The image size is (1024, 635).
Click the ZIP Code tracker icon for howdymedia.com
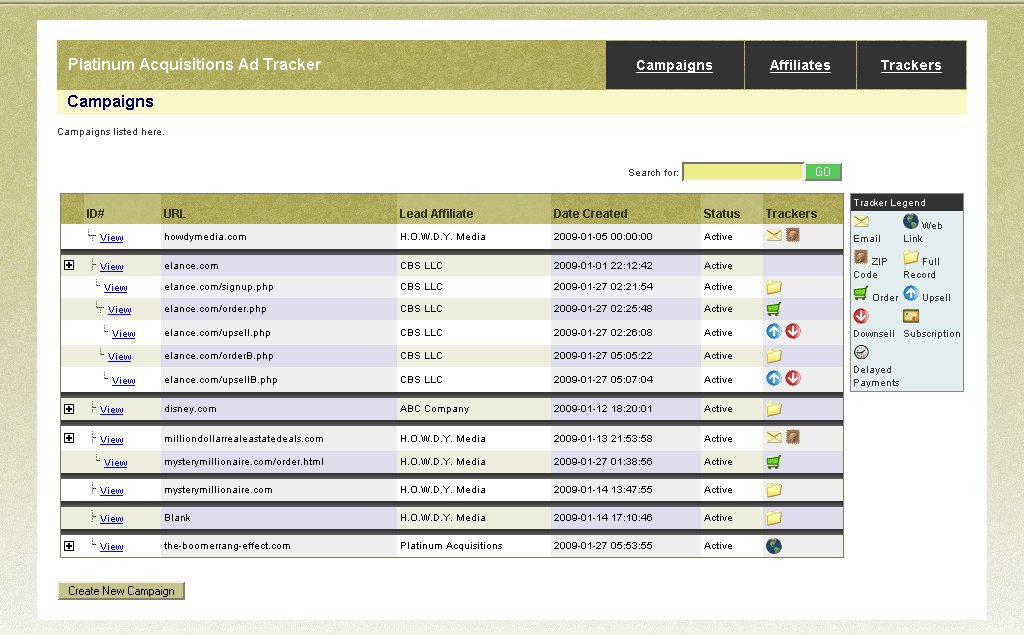pyautogui.click(x=792, y=236)
